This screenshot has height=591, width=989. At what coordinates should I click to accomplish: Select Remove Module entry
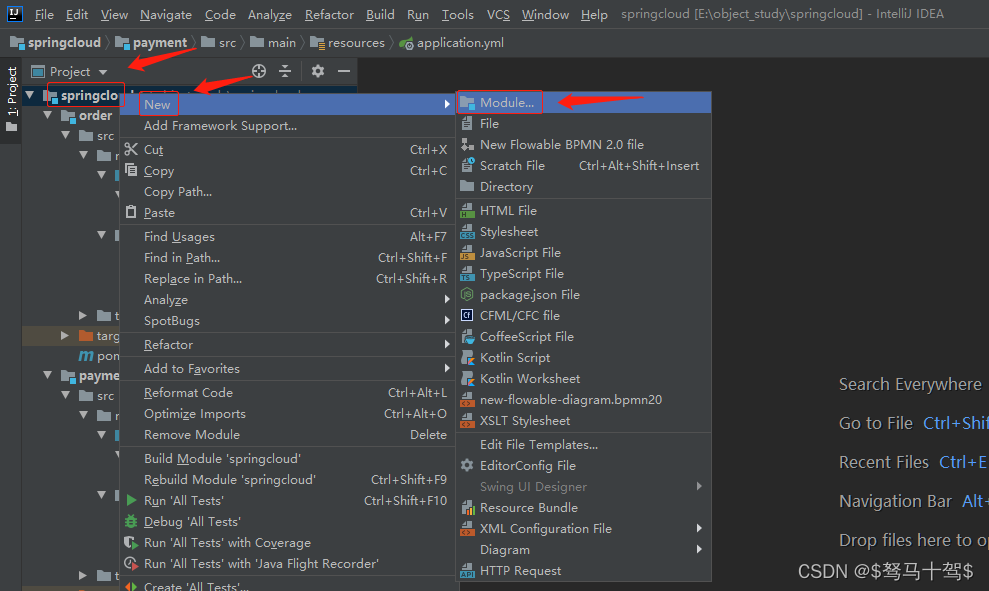pos(287,435)
